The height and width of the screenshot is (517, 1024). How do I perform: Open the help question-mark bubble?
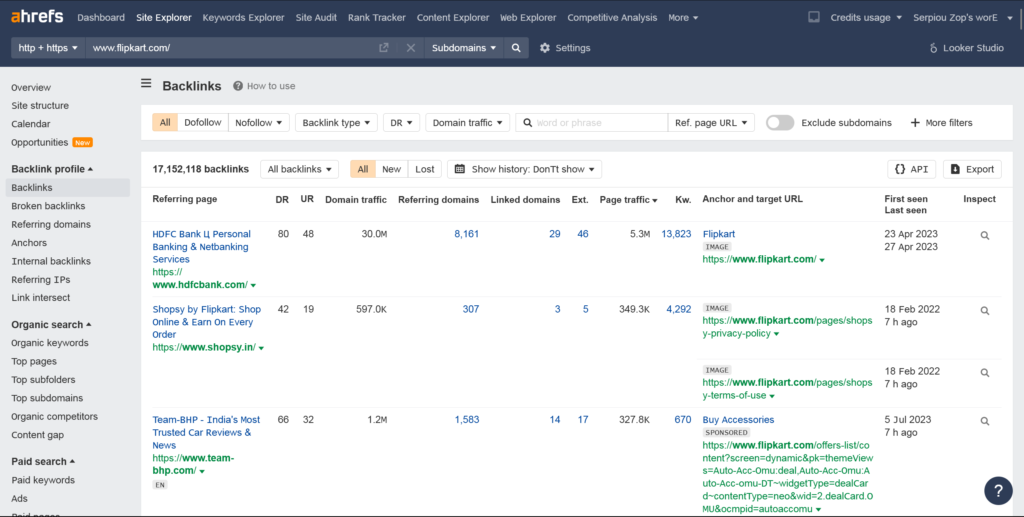998,490
